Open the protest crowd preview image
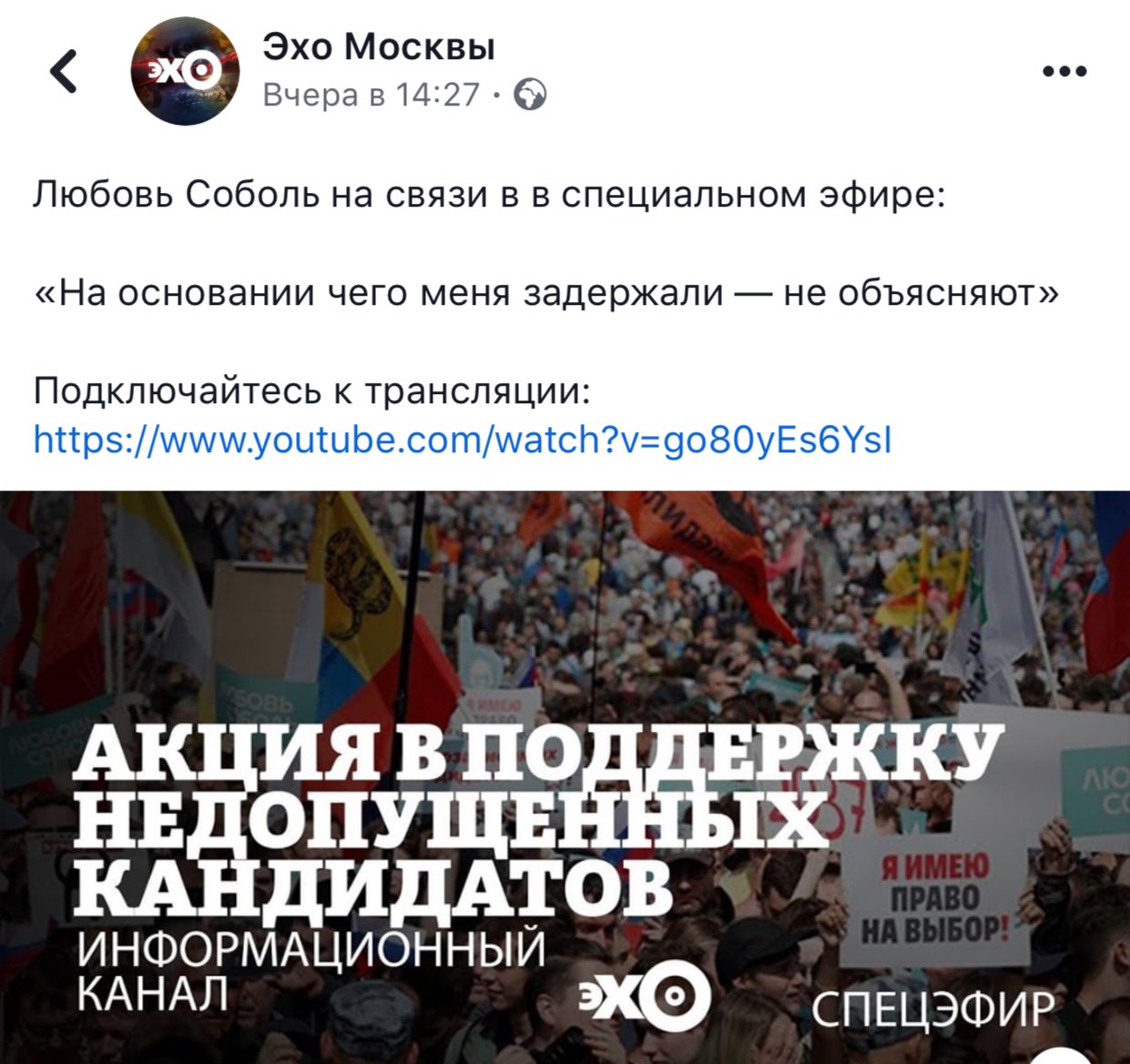The width and height of the screenshot is (1130, 1064). (565, 777)
